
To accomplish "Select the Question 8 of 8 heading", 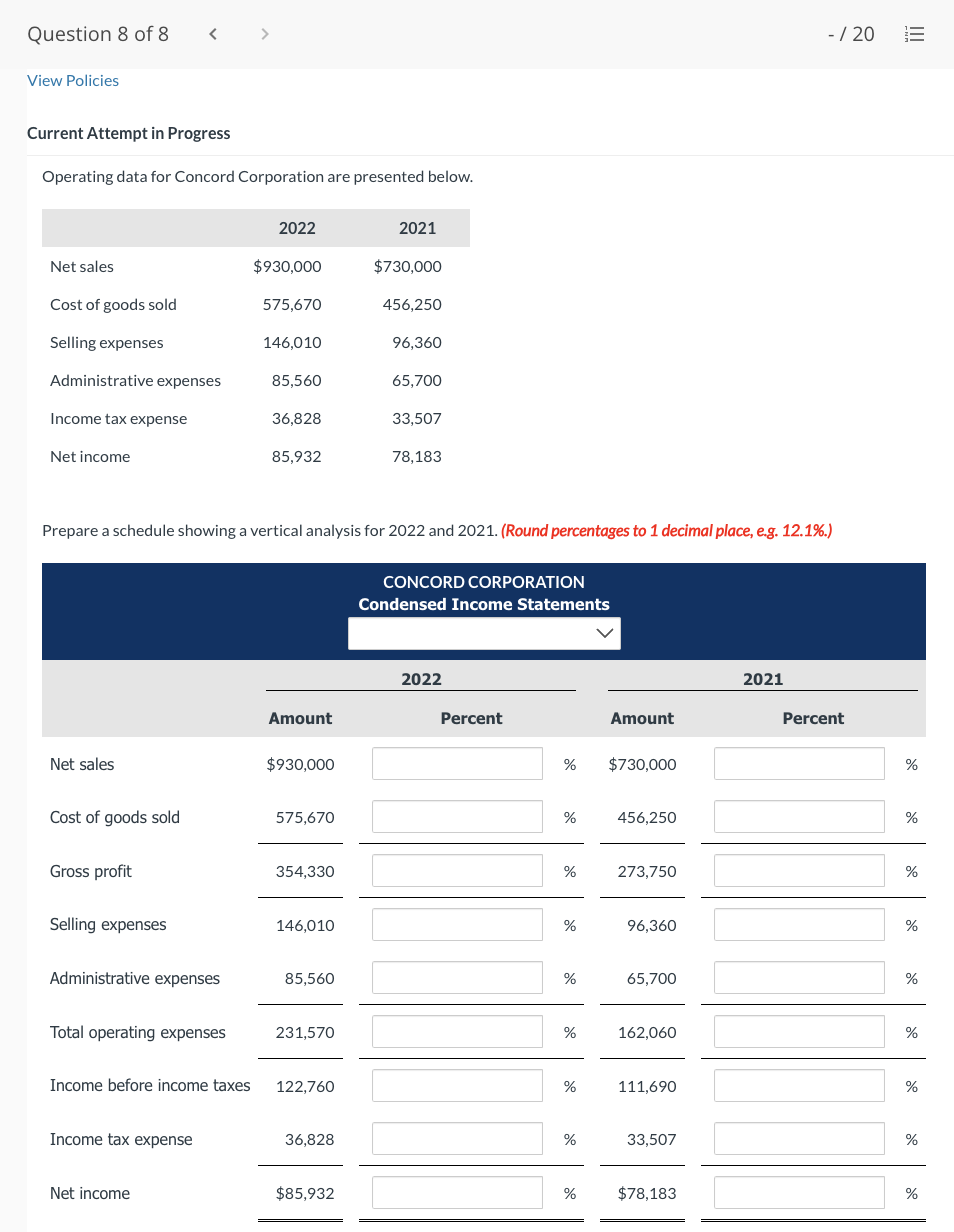I will (x=97, y=33).
